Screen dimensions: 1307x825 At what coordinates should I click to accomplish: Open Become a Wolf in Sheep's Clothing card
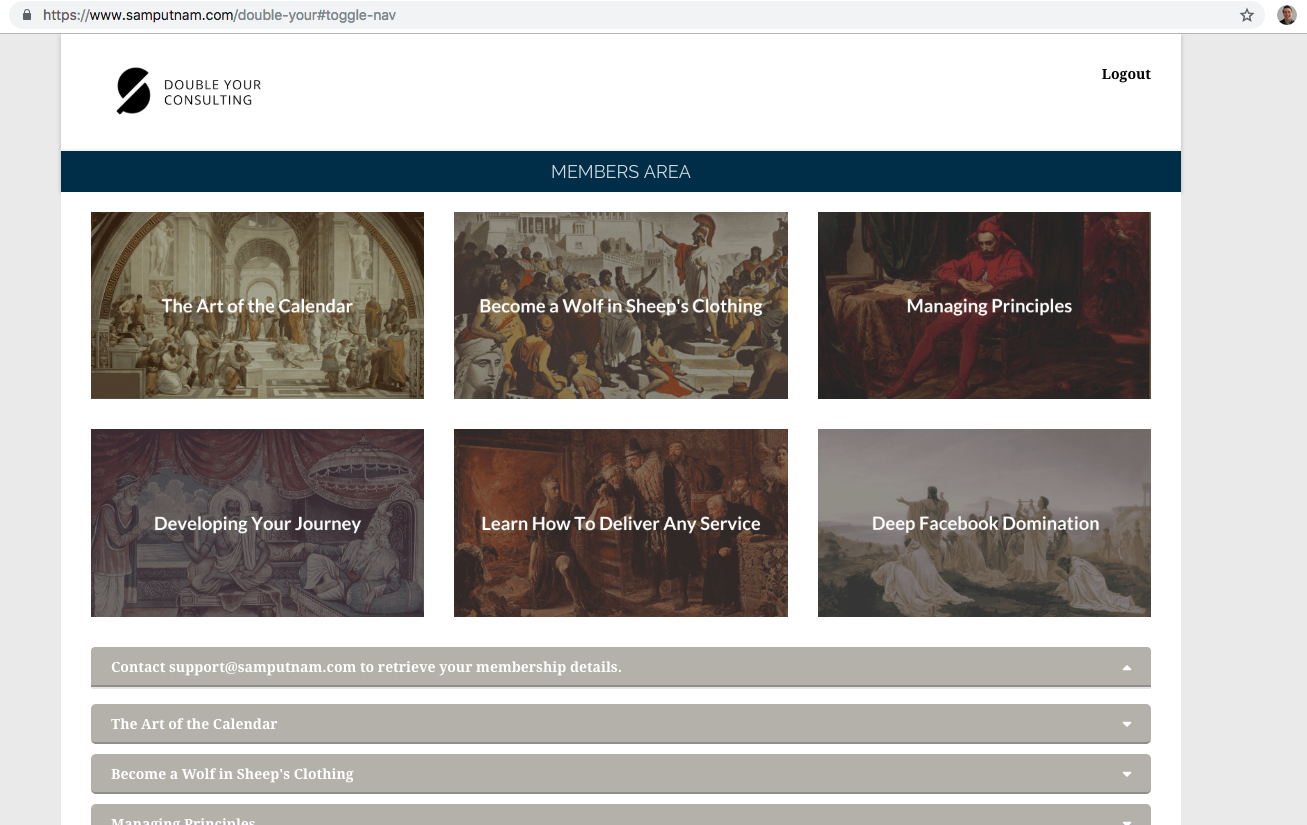pyautogui.click(x=621, y=305)
